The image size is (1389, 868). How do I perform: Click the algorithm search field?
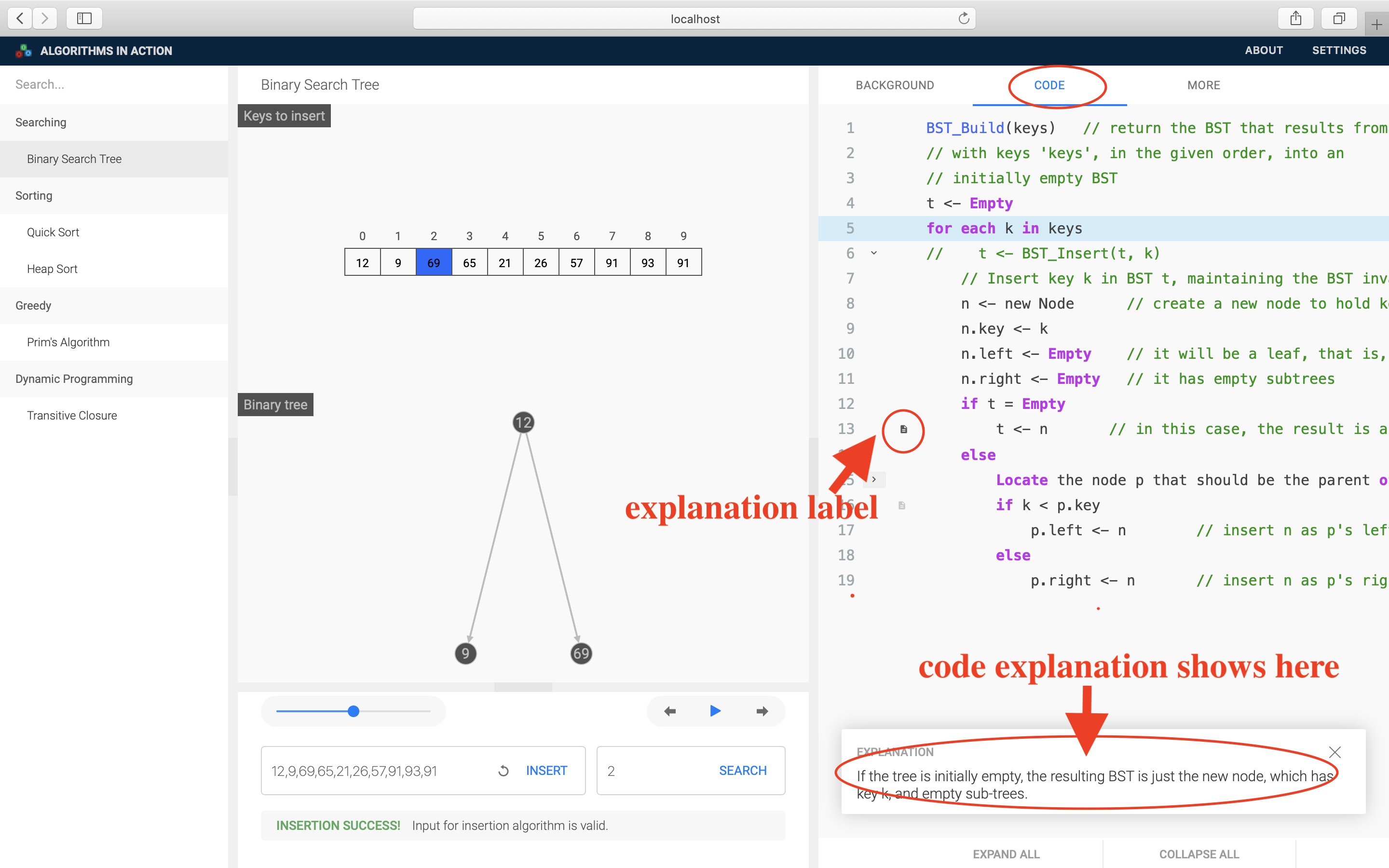click(114, 85)
